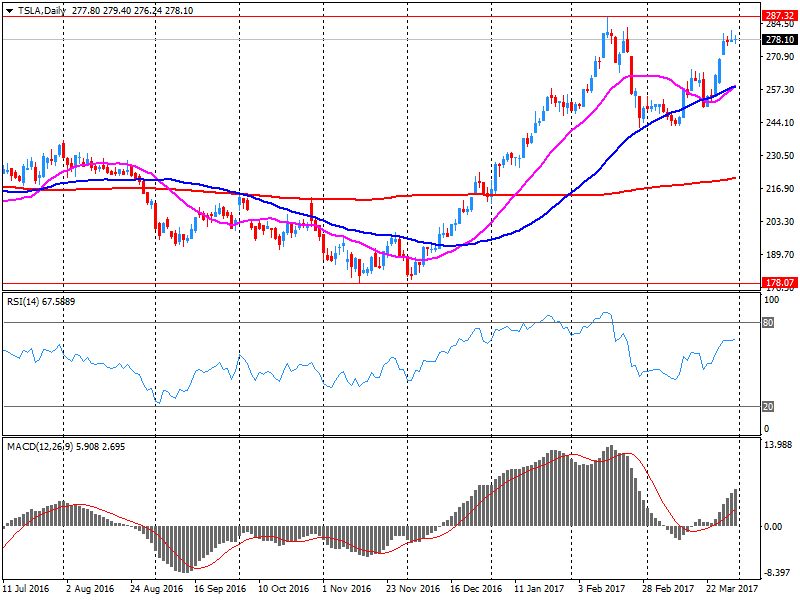Click the 203.30 price scale value
This screenshot has height=600, width=800.
(779, 222)
